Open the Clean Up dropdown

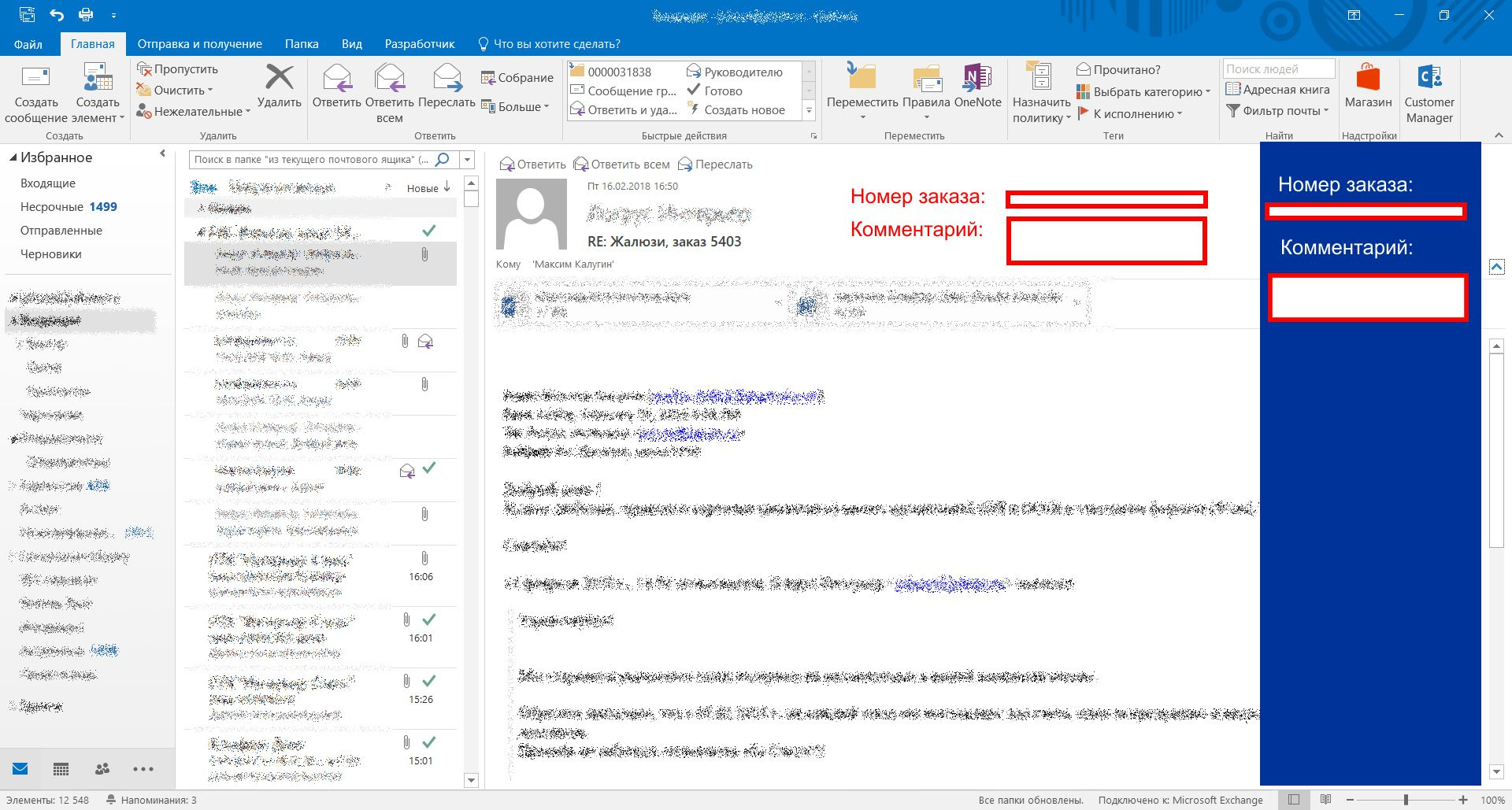[x=174, y=91]
